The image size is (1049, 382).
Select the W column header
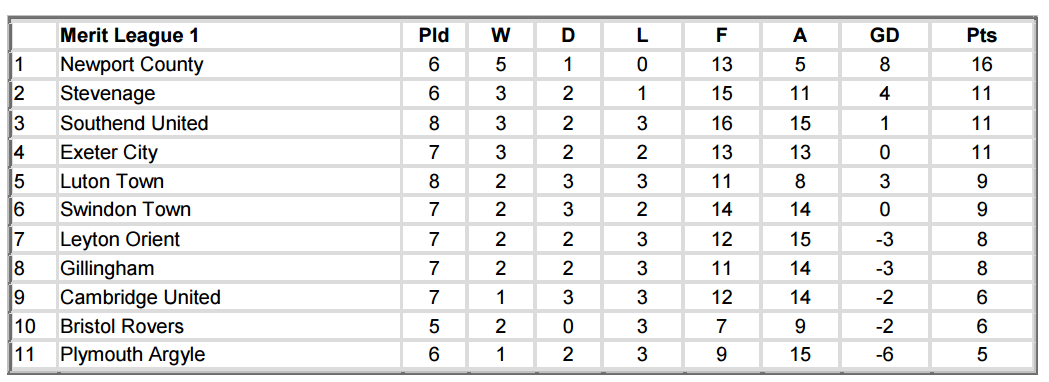click(500, 35)
